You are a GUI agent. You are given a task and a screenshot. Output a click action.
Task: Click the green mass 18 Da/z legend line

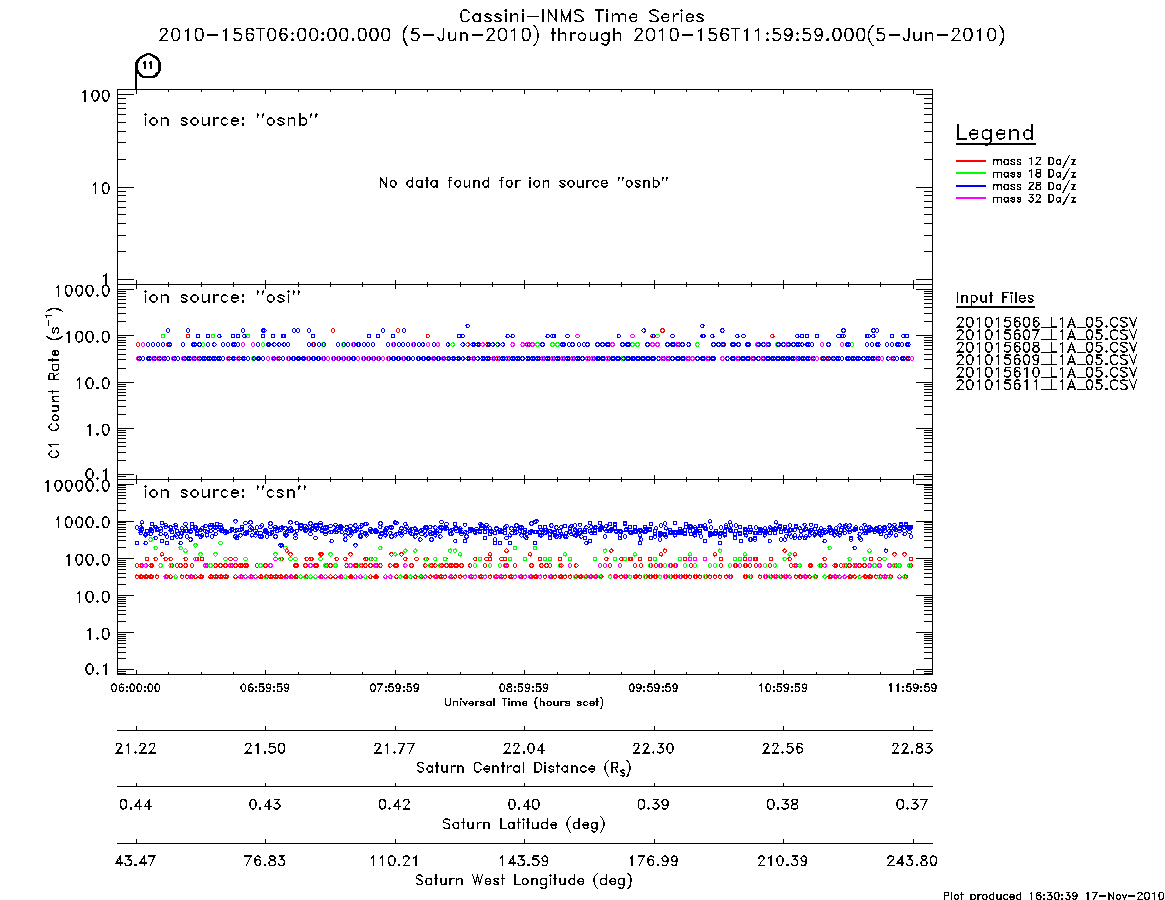click(x=970, y=174)
